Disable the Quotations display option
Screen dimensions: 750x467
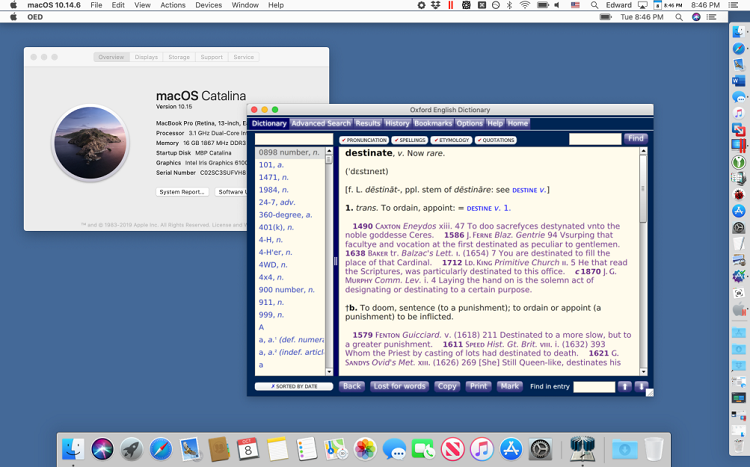[496, 140]
